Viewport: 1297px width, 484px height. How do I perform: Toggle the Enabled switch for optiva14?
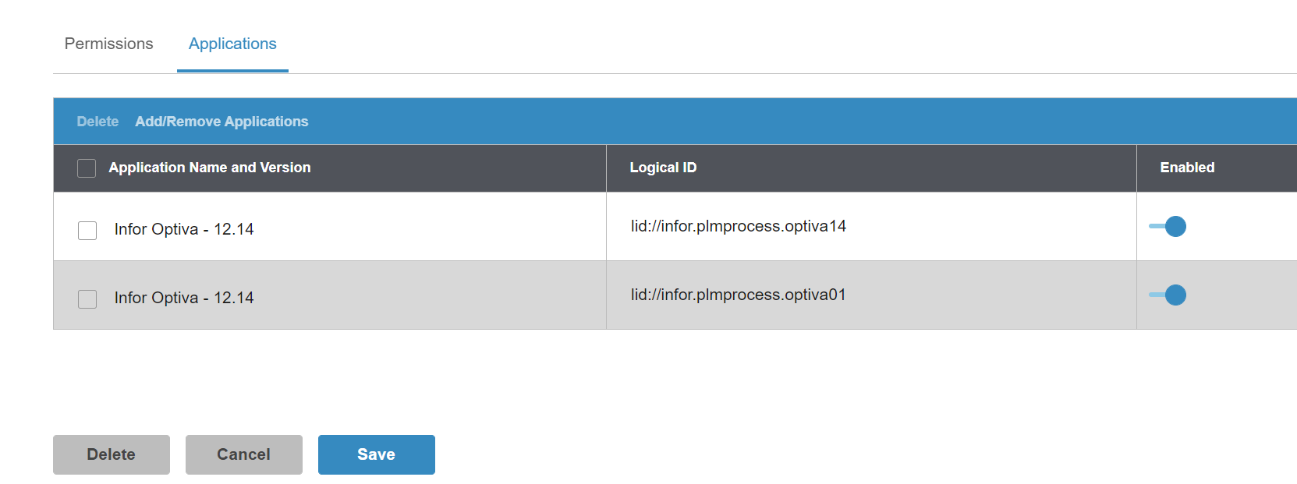(1168, 227)
